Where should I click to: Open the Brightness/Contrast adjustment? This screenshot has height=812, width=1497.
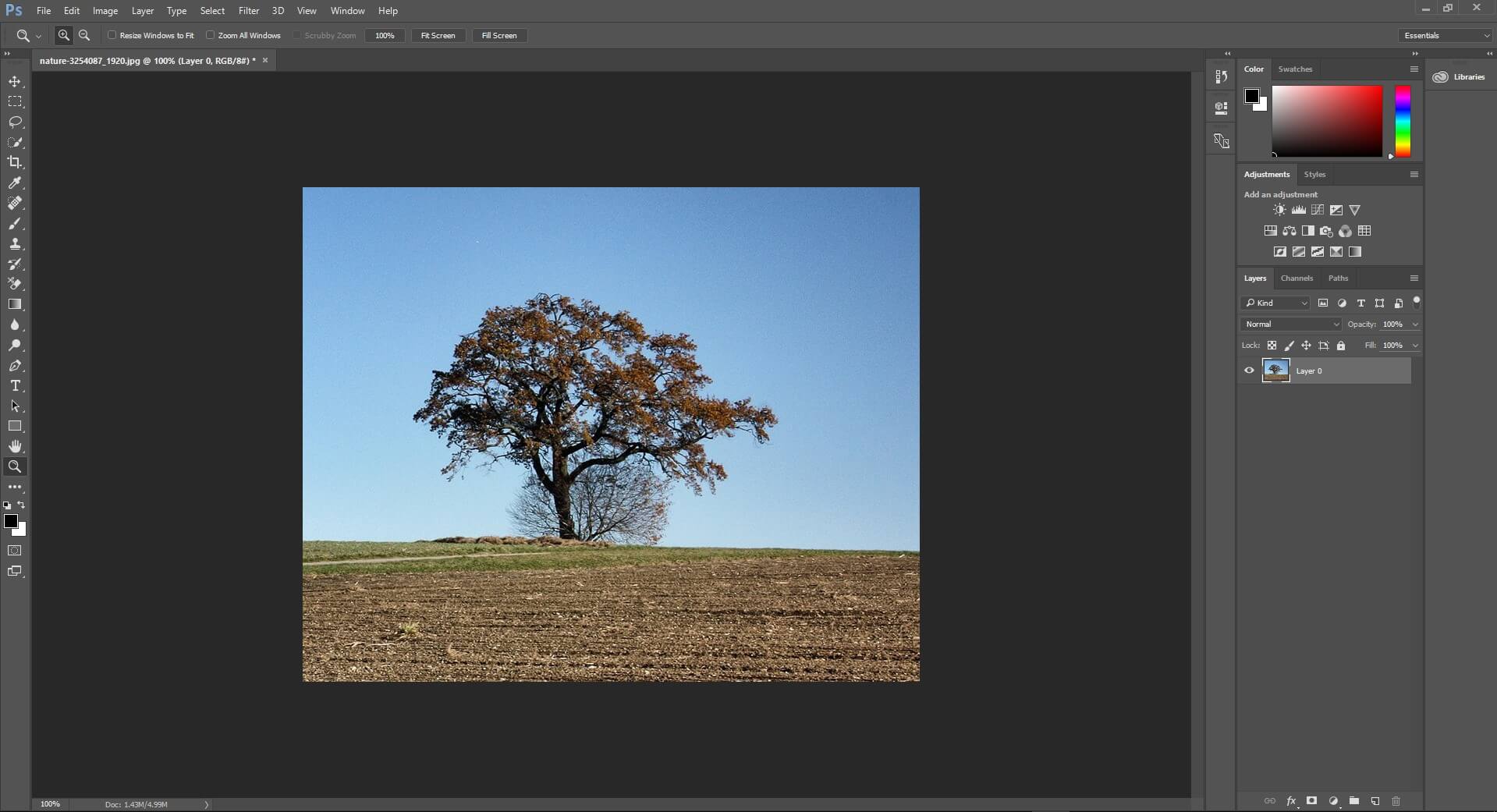[x=1279, y=210]
